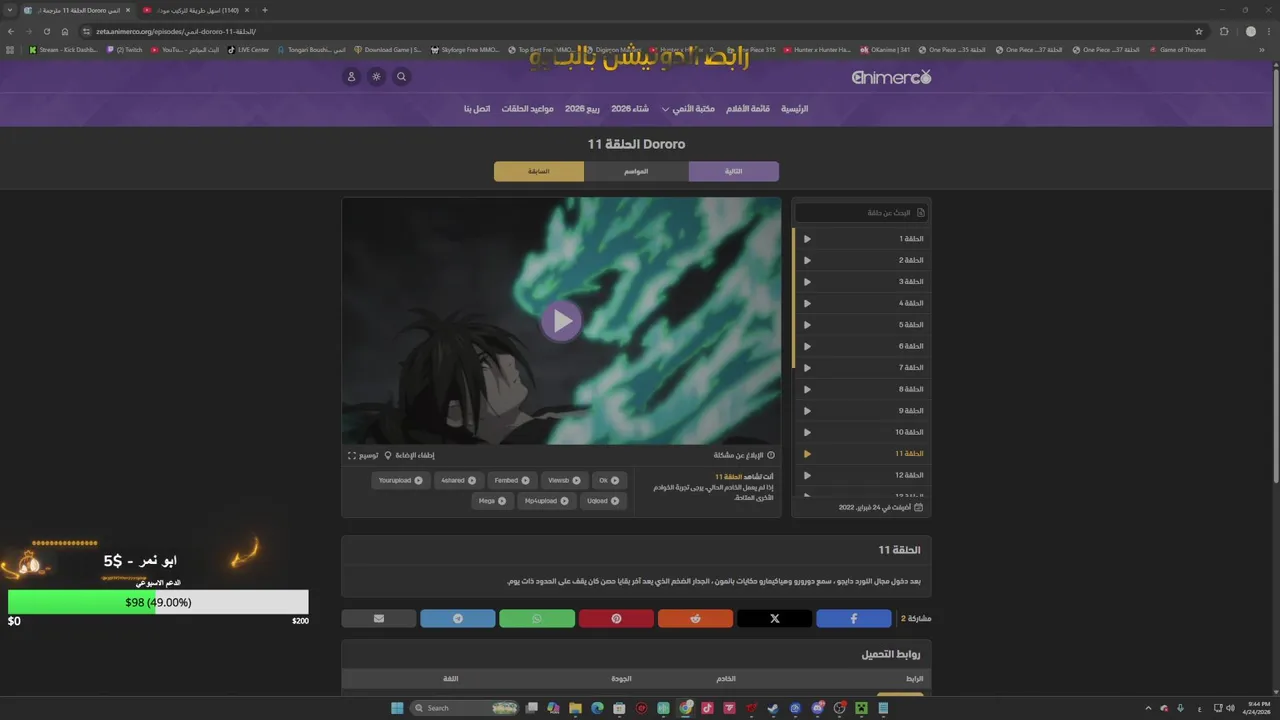
Task: Open new browser tab with plus
Action: pos(264,10)
